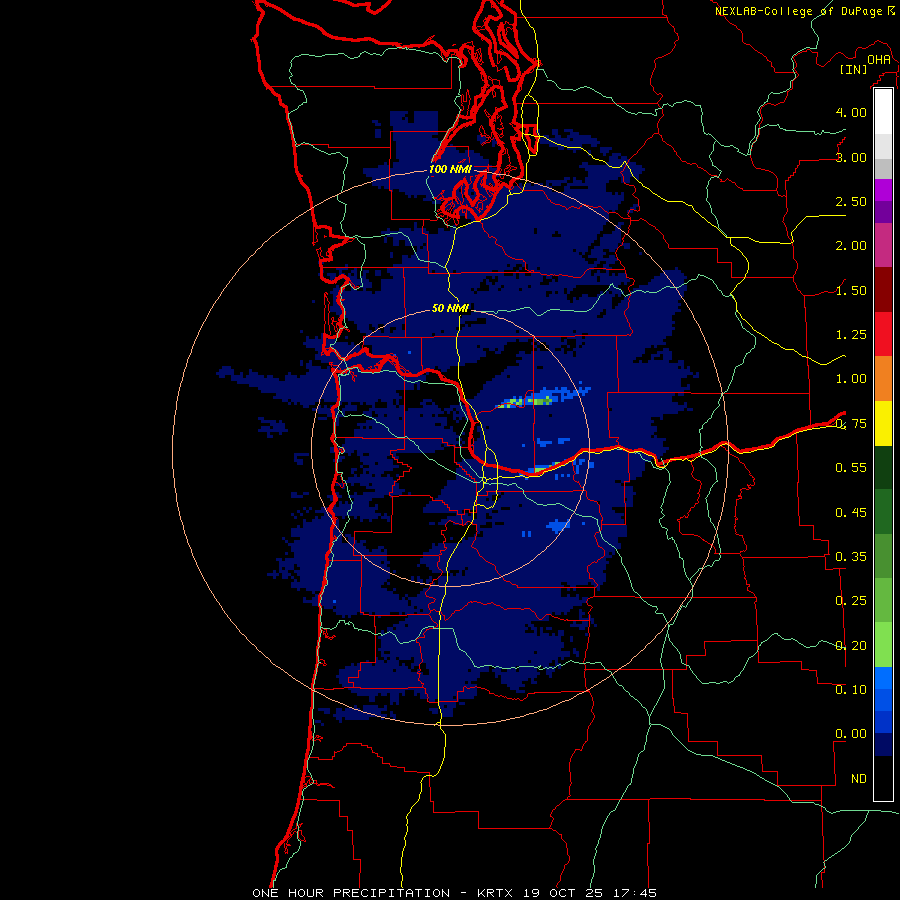This screenshot has height=900, width=900.
Task: Click the 0.35 legend value
Action: pyautogui.click(x=851, y=557)
